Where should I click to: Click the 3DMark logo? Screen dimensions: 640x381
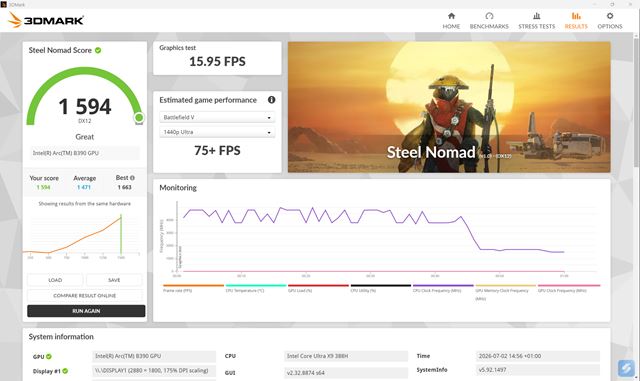[46, 20]
